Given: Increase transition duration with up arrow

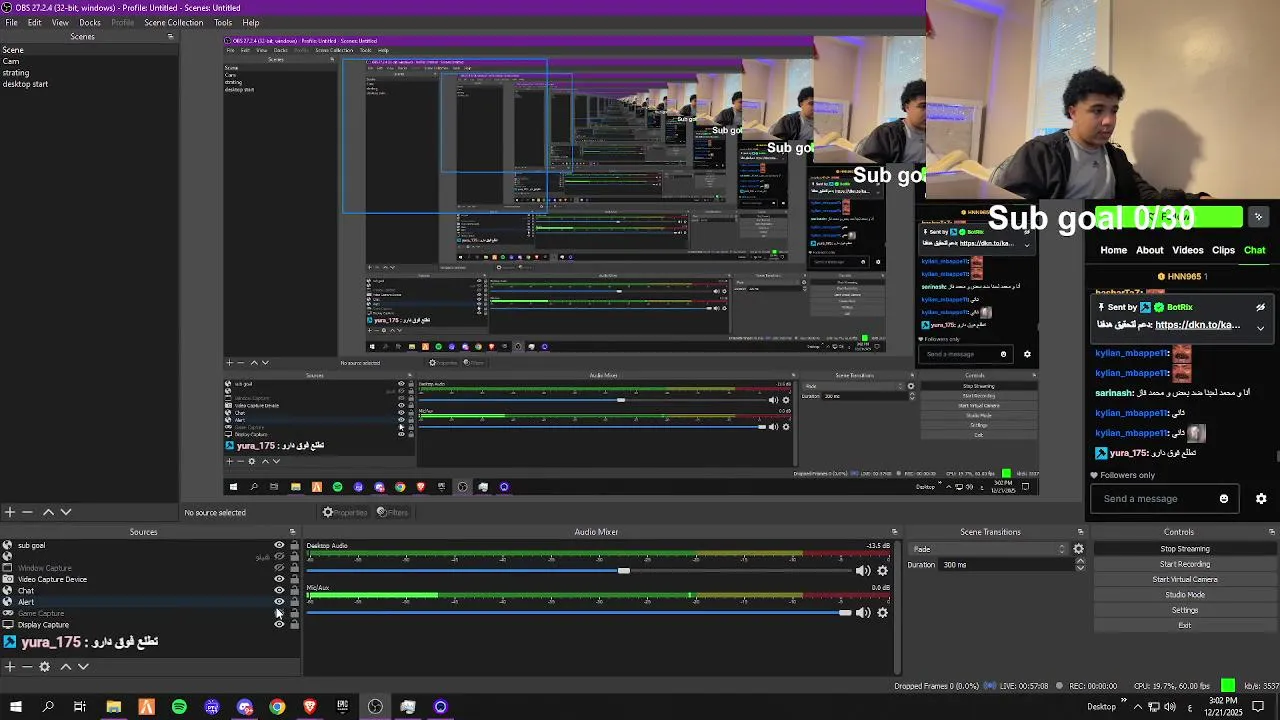Looking at the screenshot, I should 1080,561.
